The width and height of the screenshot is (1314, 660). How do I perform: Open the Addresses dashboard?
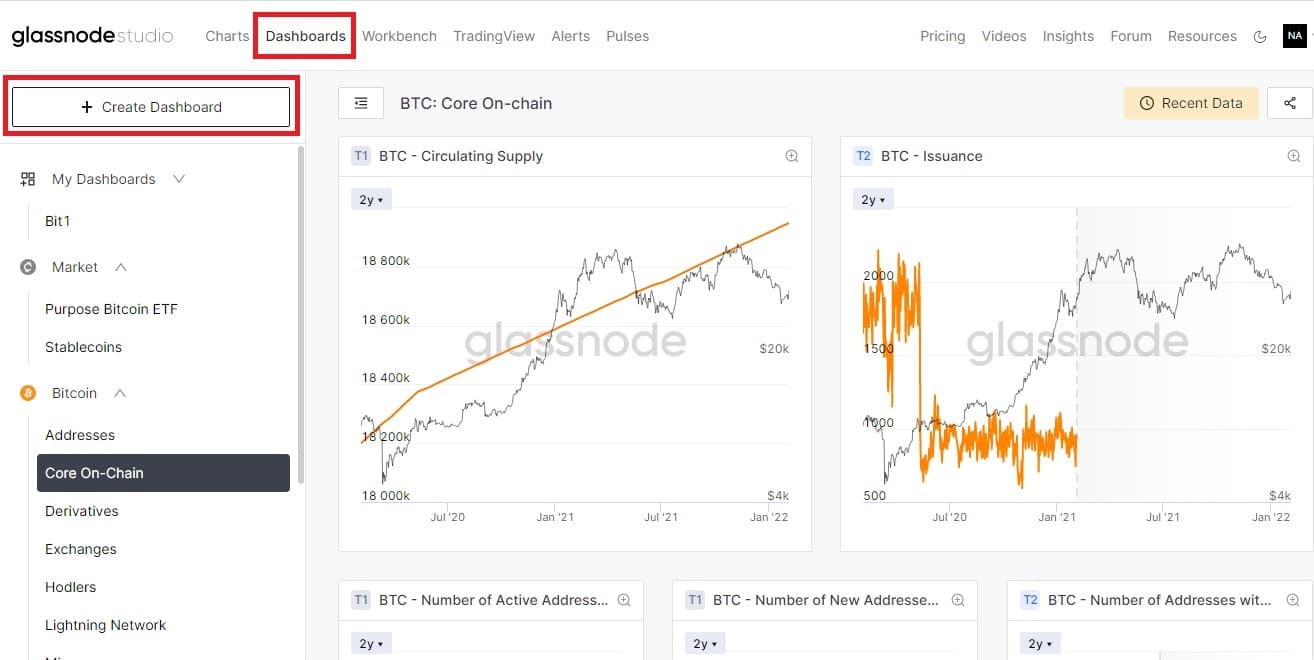80,435
